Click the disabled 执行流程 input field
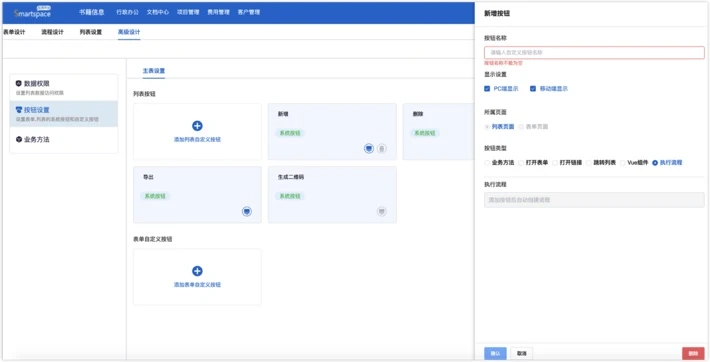Viewport: 710px width, 362px height. click(x=594, y=200)
